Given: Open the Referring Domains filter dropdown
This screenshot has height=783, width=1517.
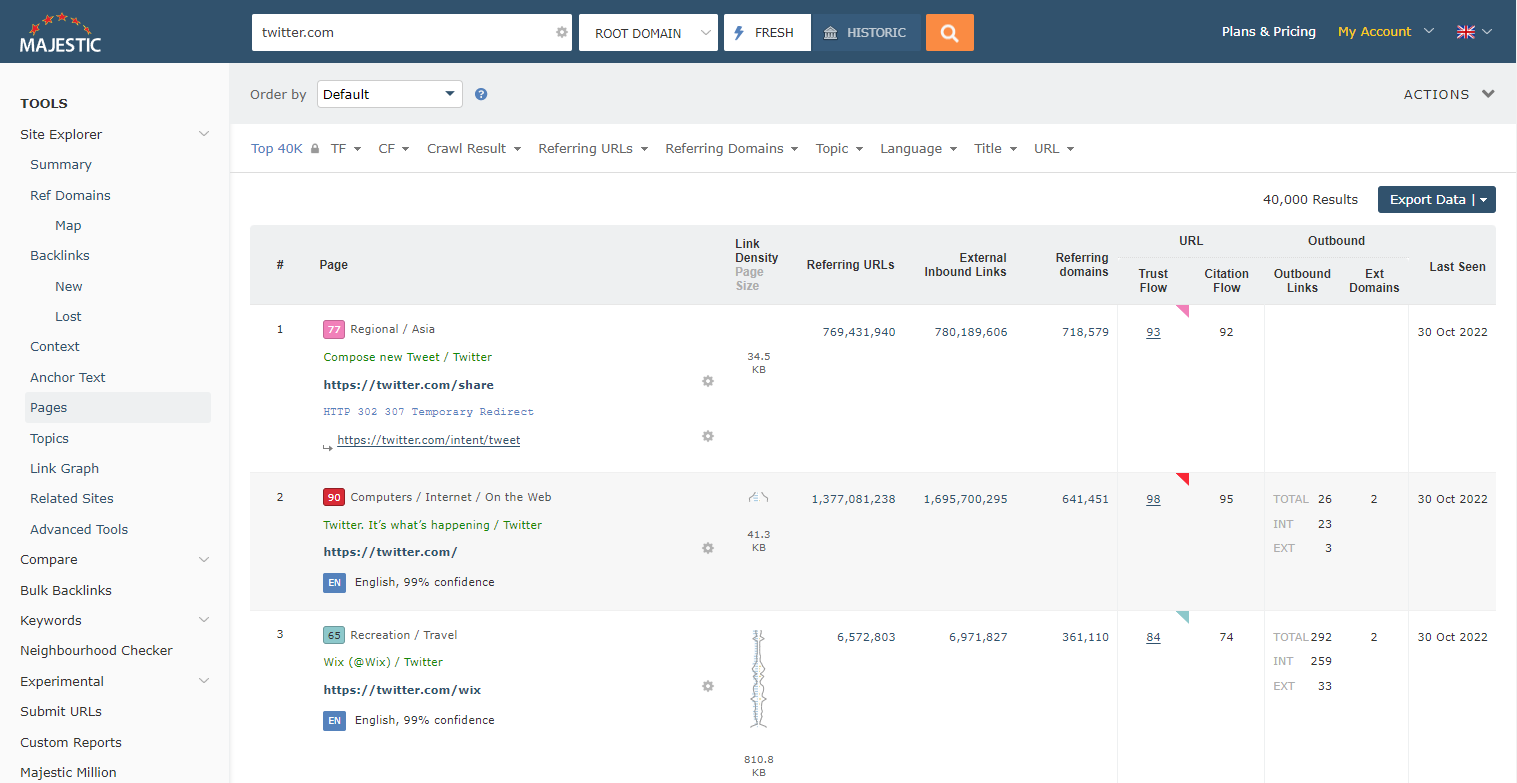Looking at the screenshot, I should point(731,148).
